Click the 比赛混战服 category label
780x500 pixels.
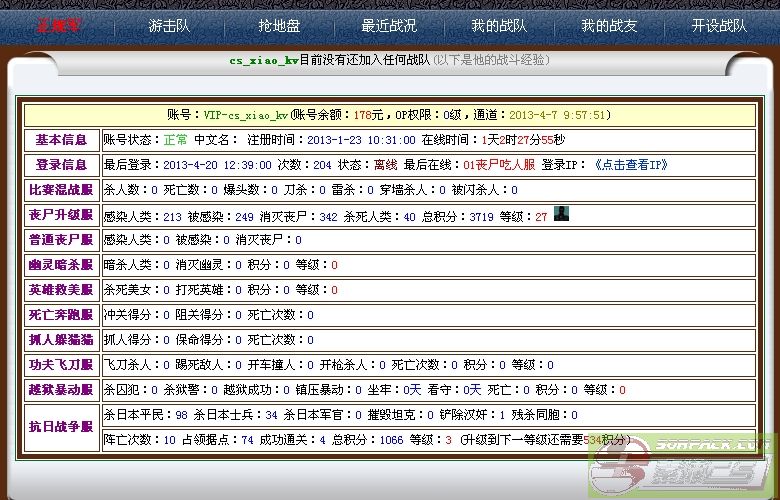61,190
